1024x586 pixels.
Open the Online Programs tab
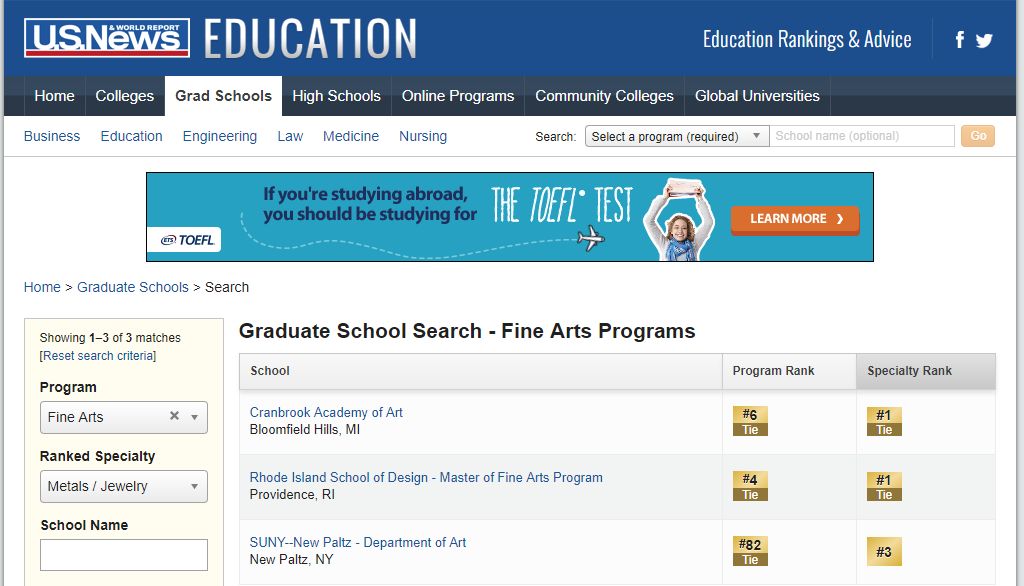[458, 96]
